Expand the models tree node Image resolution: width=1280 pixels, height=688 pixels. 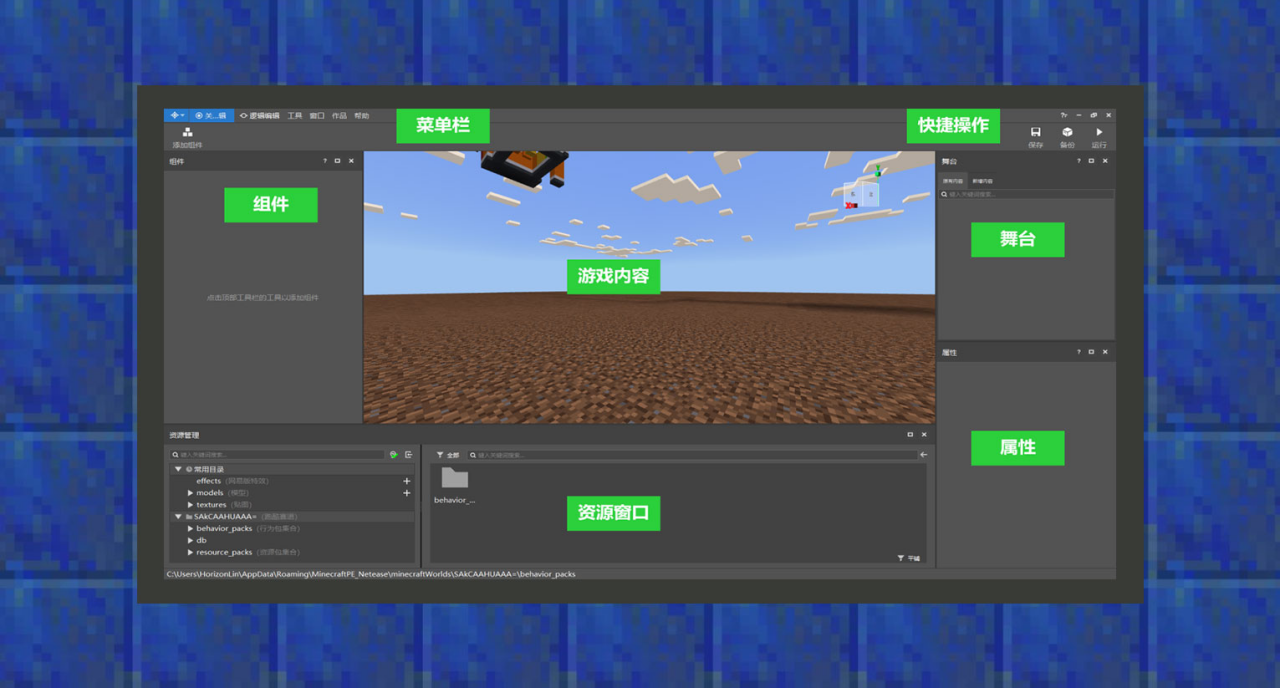190,493
